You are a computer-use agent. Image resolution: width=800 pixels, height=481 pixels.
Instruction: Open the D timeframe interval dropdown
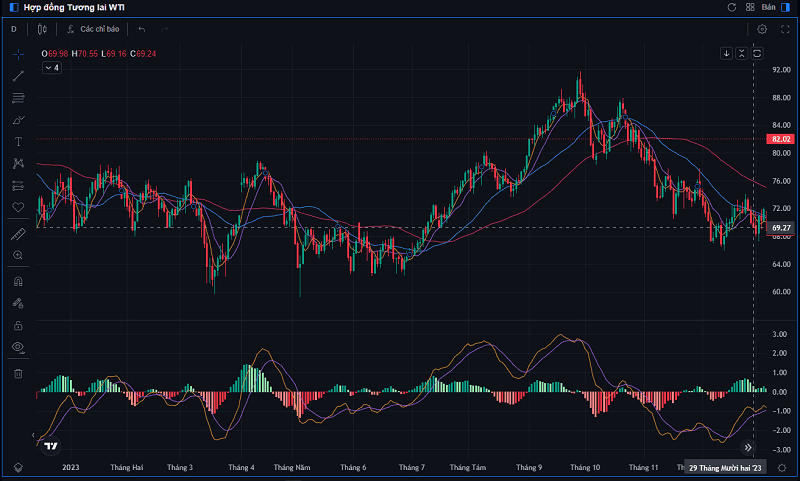14,29
